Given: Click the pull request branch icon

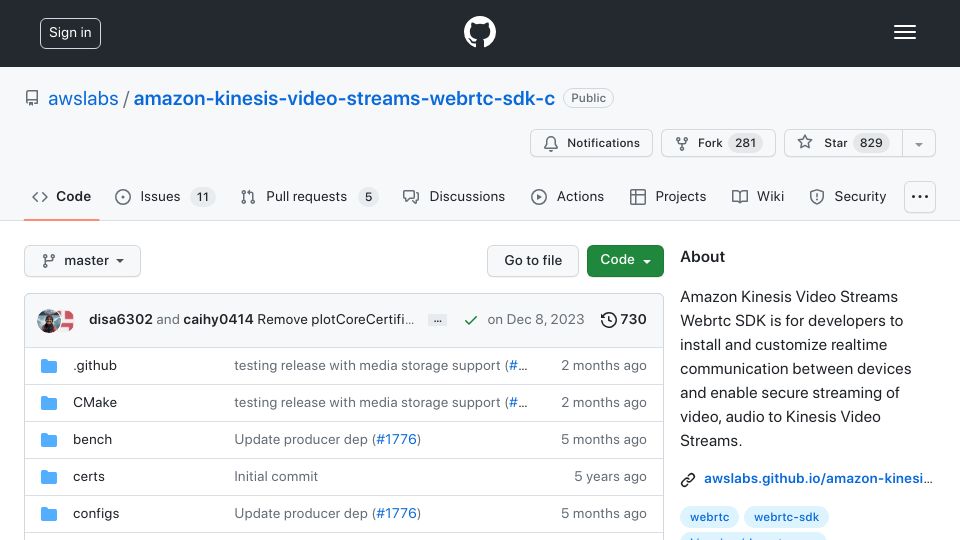Looking at the screenshot, I should (248, 197).
